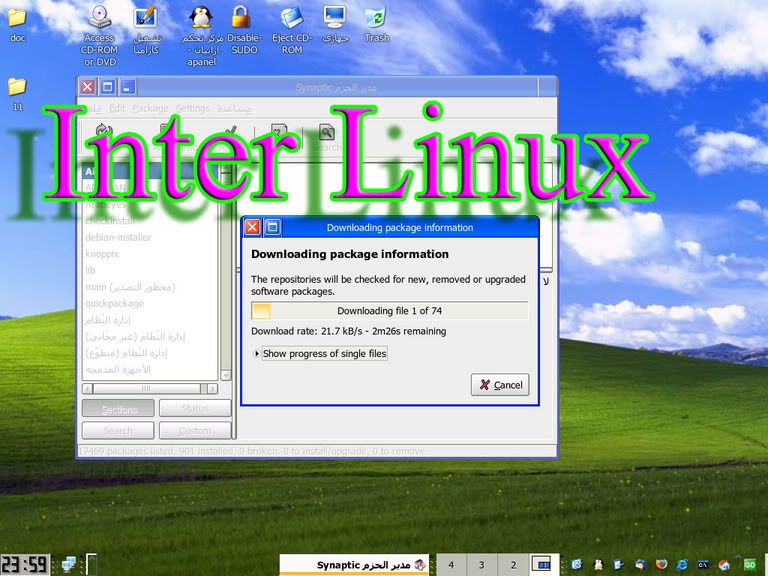The height and width of the screenshot is (576, 768).
Task: Click the Status filter button in Synaptic
Action: tap(195, 408)
